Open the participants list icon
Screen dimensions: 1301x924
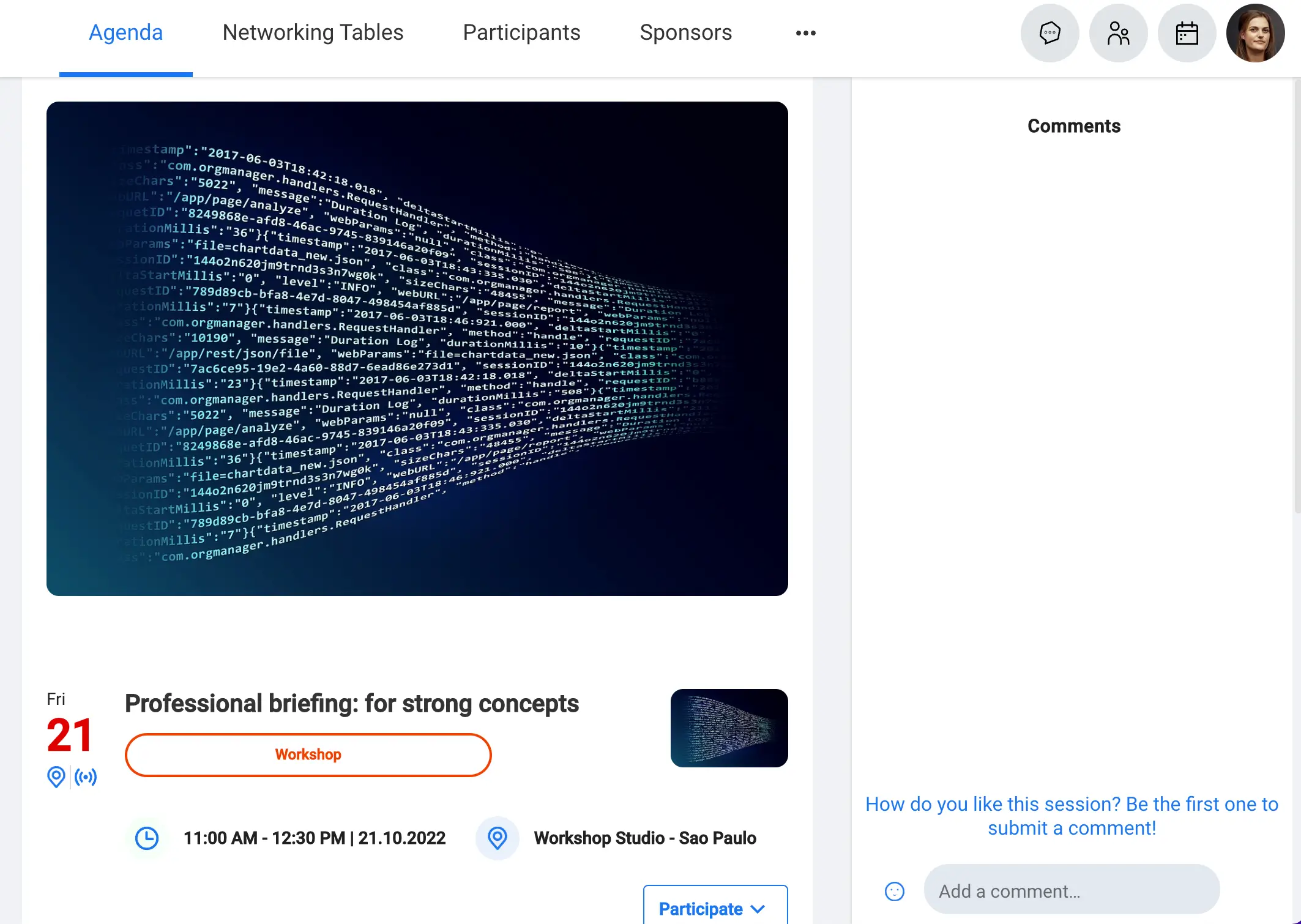(x=1118, y=33)
